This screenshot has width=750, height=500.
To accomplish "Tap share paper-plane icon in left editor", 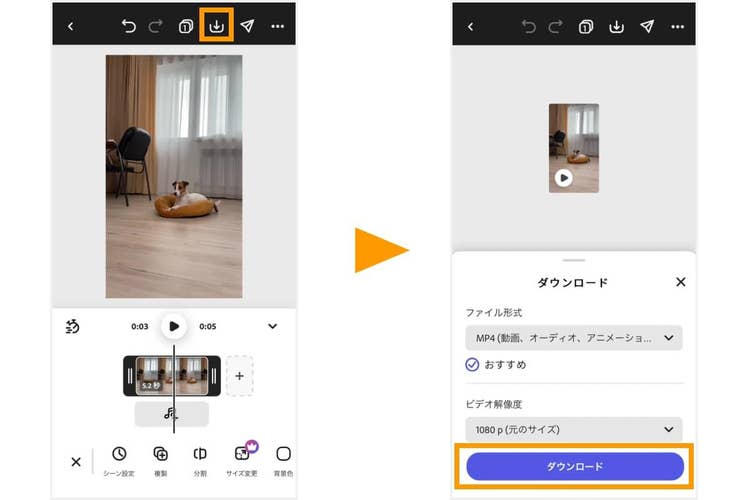I will 247,26.
